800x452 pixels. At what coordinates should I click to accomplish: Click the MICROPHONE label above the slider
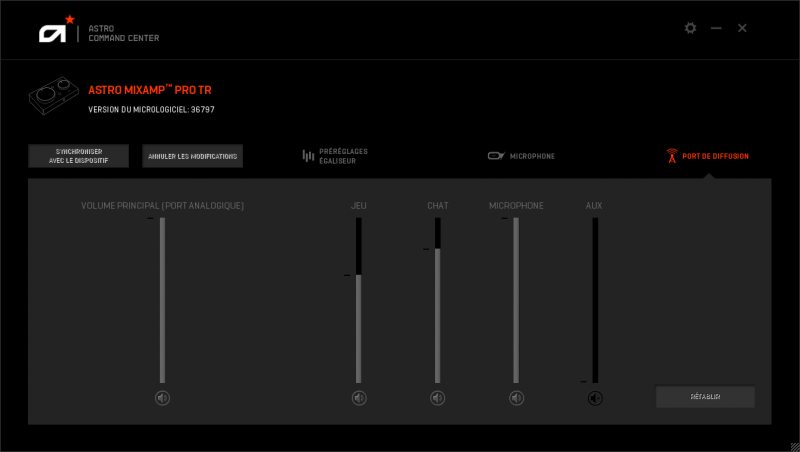pyautogui.click(x=516, y=206)
